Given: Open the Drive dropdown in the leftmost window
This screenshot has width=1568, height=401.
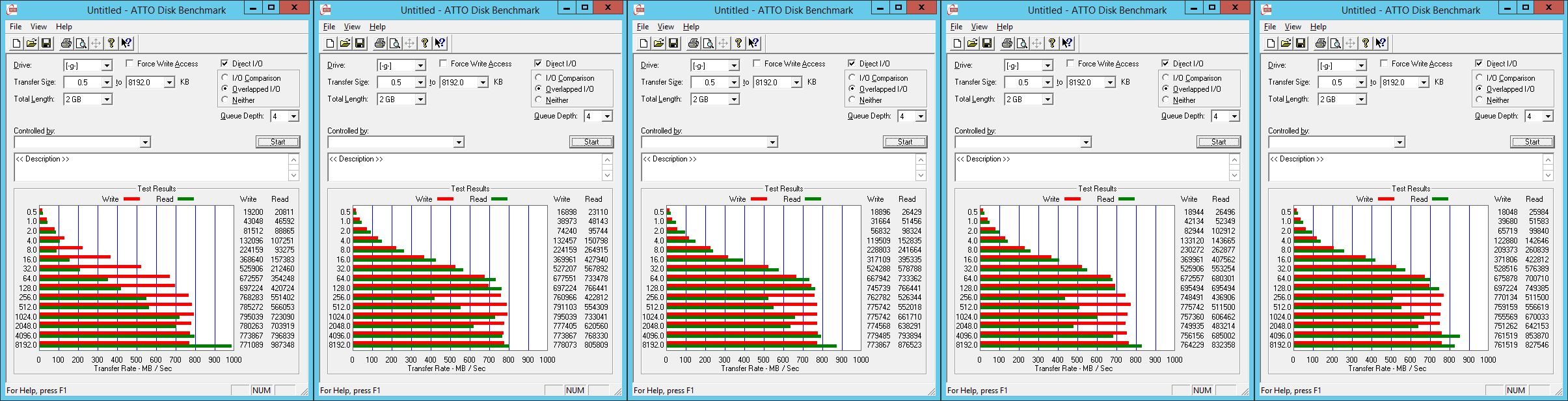Looking at the screenshot, I should [107, 66].
